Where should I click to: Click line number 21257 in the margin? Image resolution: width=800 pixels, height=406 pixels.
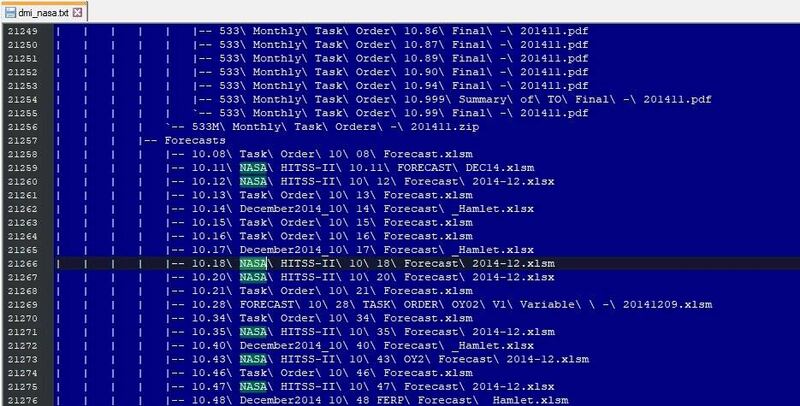(22, 140)
